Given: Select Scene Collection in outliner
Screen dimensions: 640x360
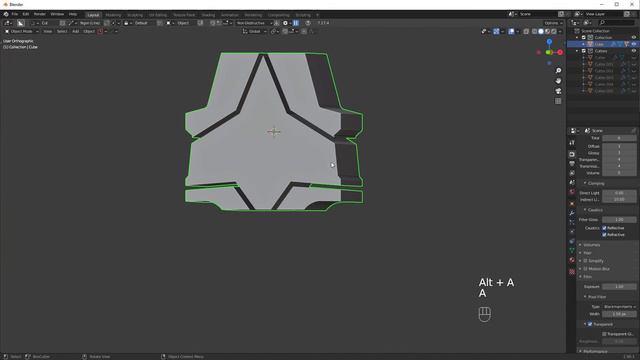Looking at the screenshot, I should 595,31.
